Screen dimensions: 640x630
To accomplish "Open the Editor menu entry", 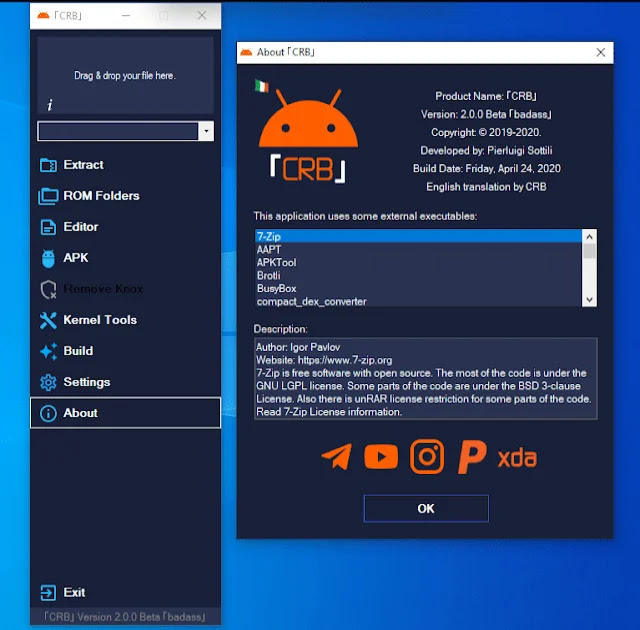I will (125, 227).
